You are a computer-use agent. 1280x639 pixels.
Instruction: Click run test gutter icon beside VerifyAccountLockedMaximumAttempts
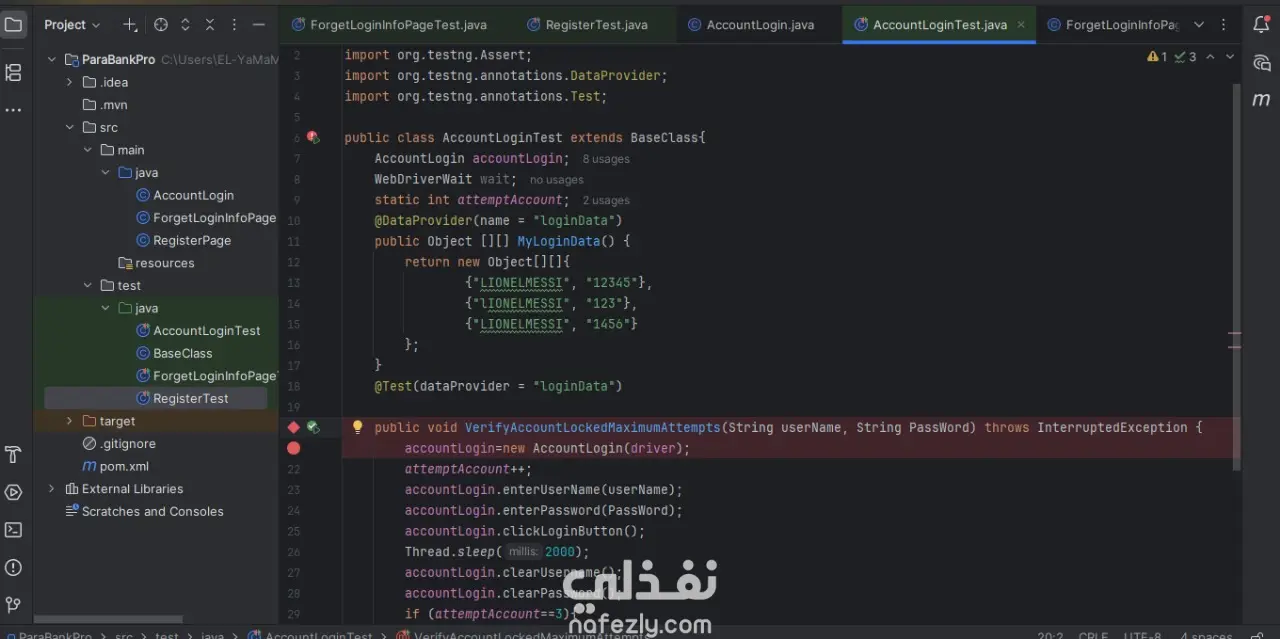[x=313, y=427]
